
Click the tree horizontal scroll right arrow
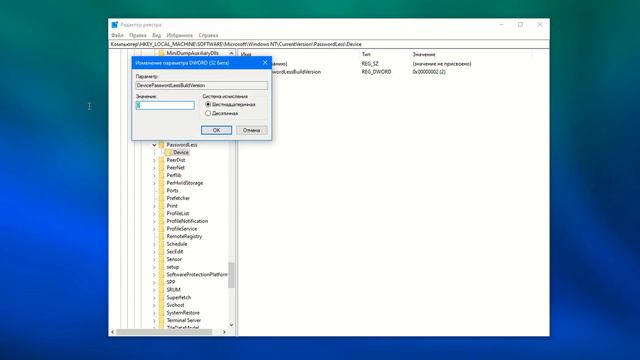point(224,332)
